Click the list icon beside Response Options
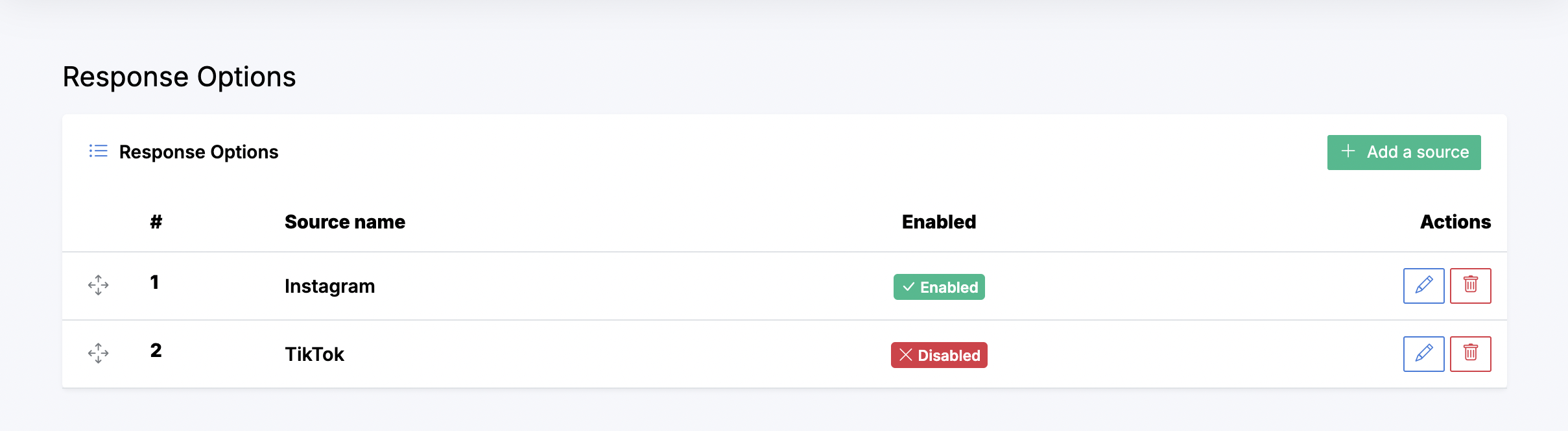This screenshot has height=431, width=1568. [99, 151]
